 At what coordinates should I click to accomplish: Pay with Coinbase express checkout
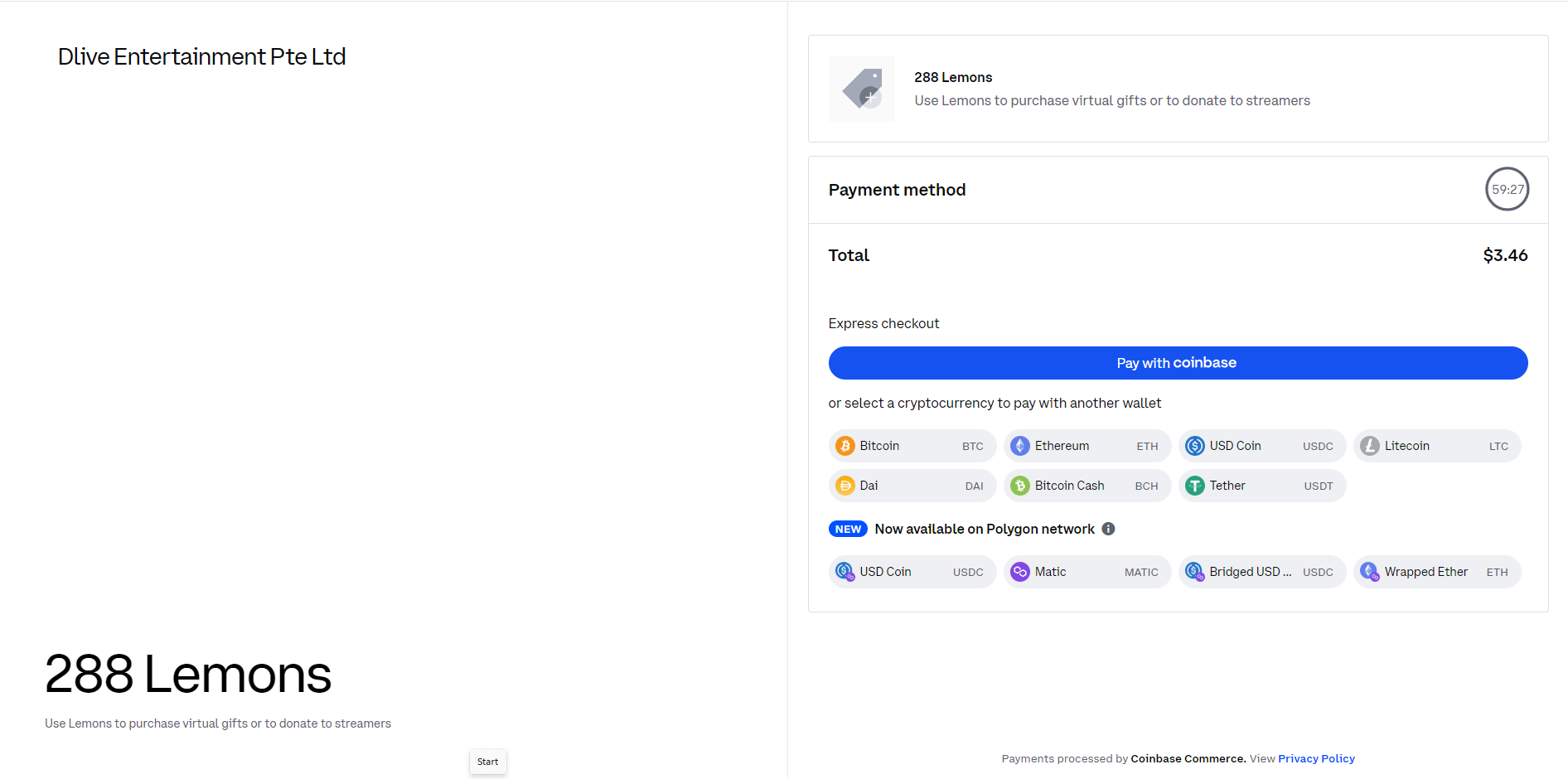1178,363
